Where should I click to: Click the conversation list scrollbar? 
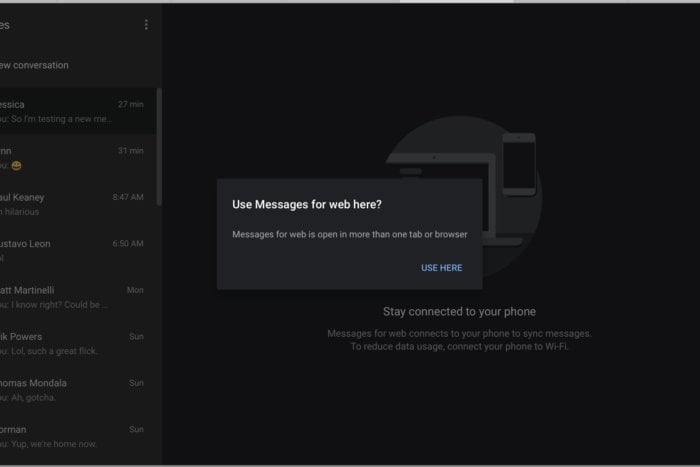(159, 147)
